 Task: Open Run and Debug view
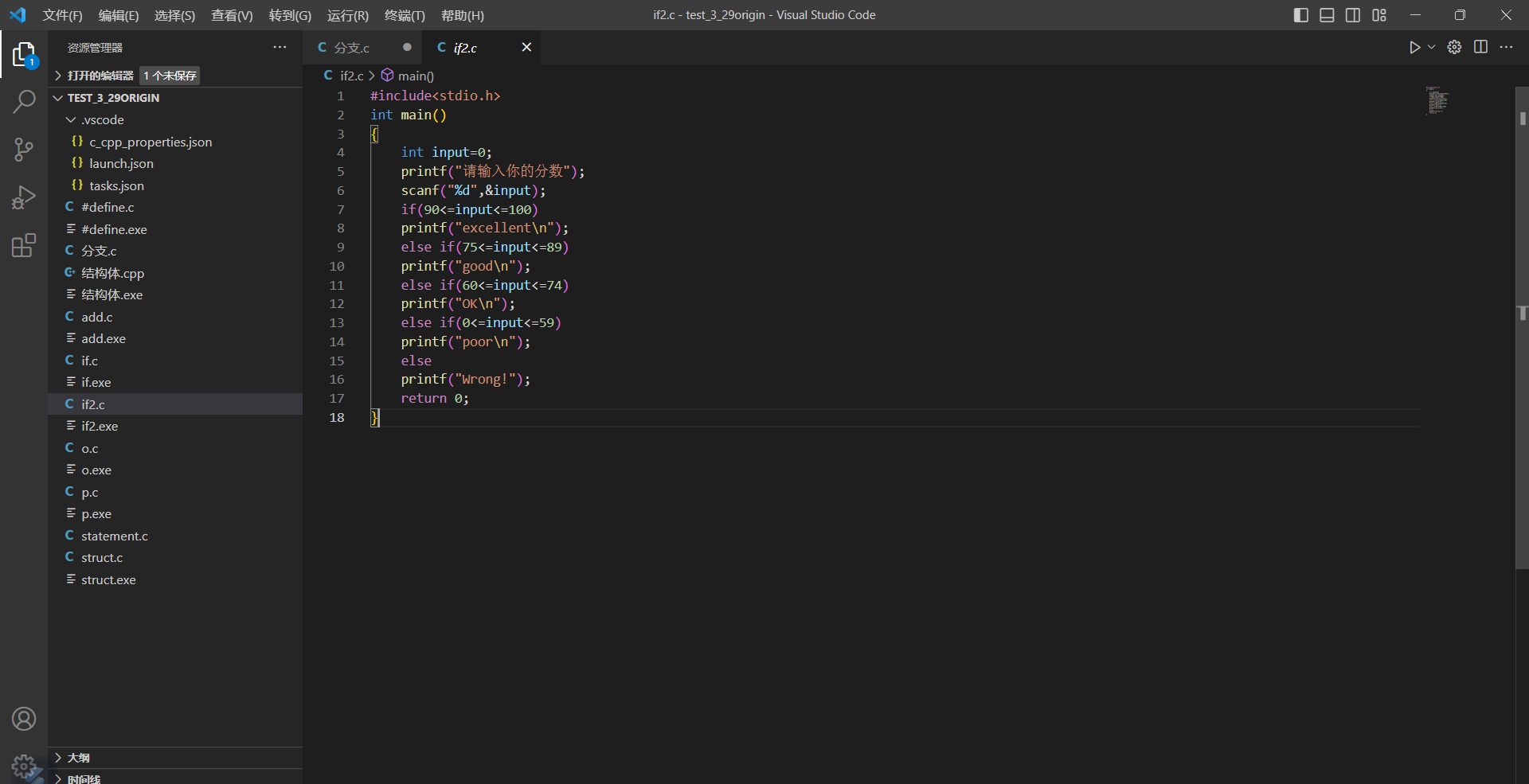[24, 197]
